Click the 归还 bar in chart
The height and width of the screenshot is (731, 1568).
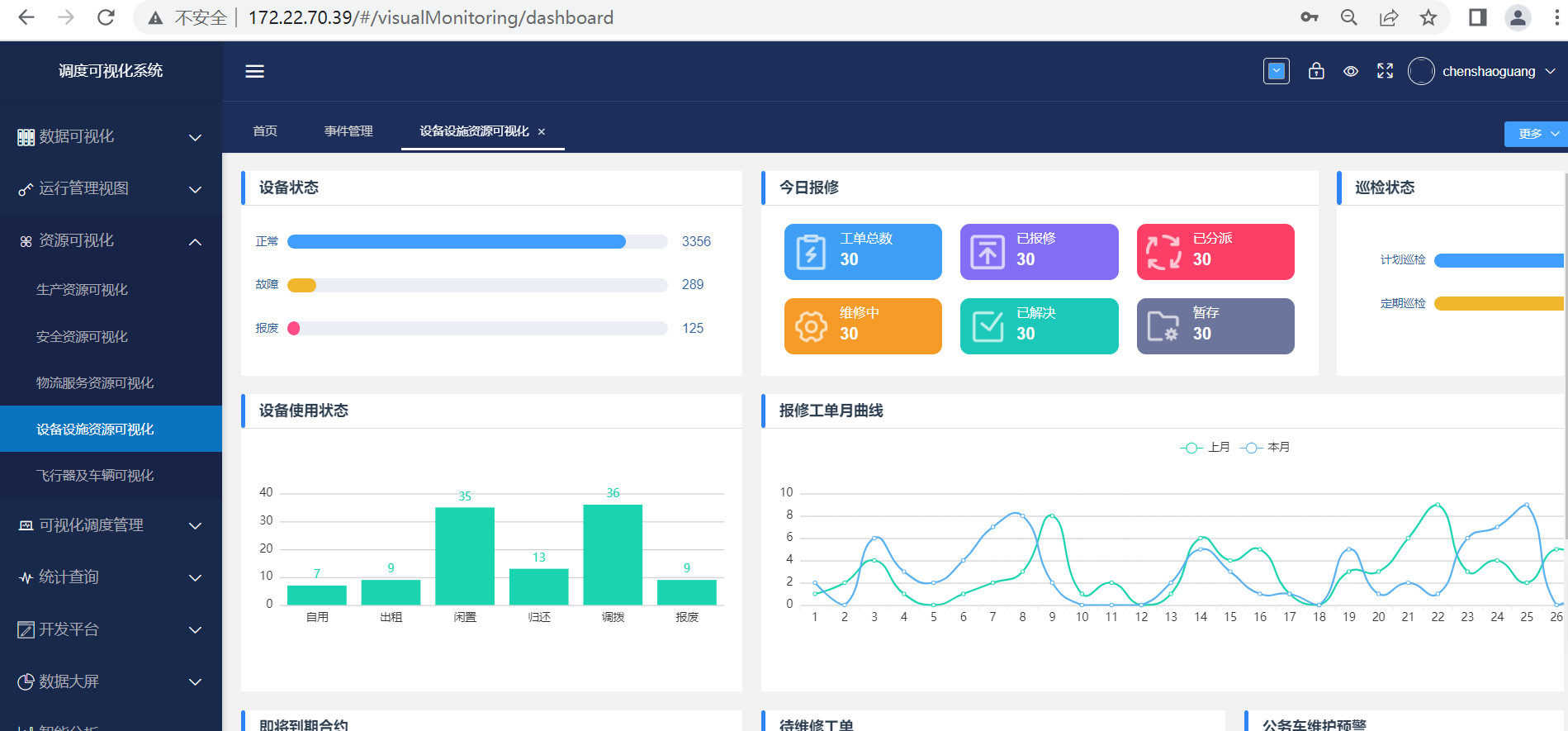tap(539, 586)
